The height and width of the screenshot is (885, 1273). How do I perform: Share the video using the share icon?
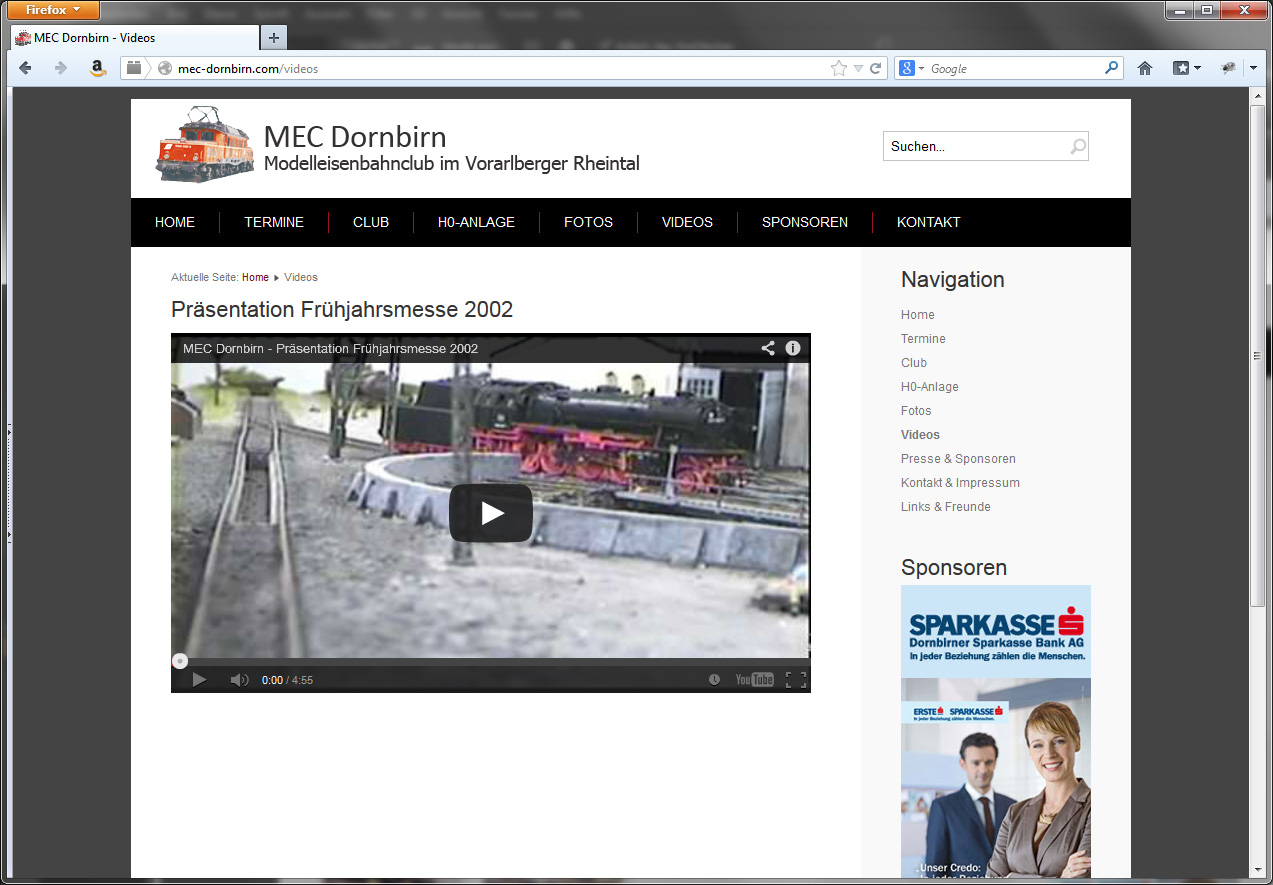(768, 348)
